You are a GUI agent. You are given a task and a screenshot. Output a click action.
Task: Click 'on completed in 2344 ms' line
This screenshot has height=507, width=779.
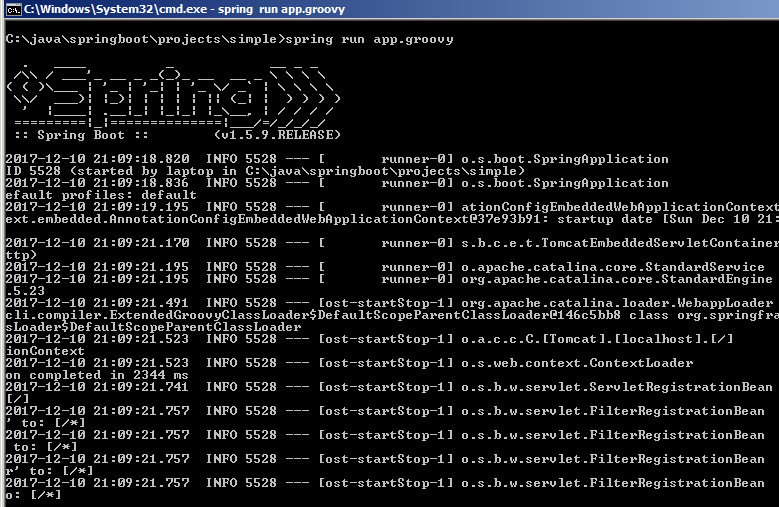pyautogui.click(x=97, y=375)
